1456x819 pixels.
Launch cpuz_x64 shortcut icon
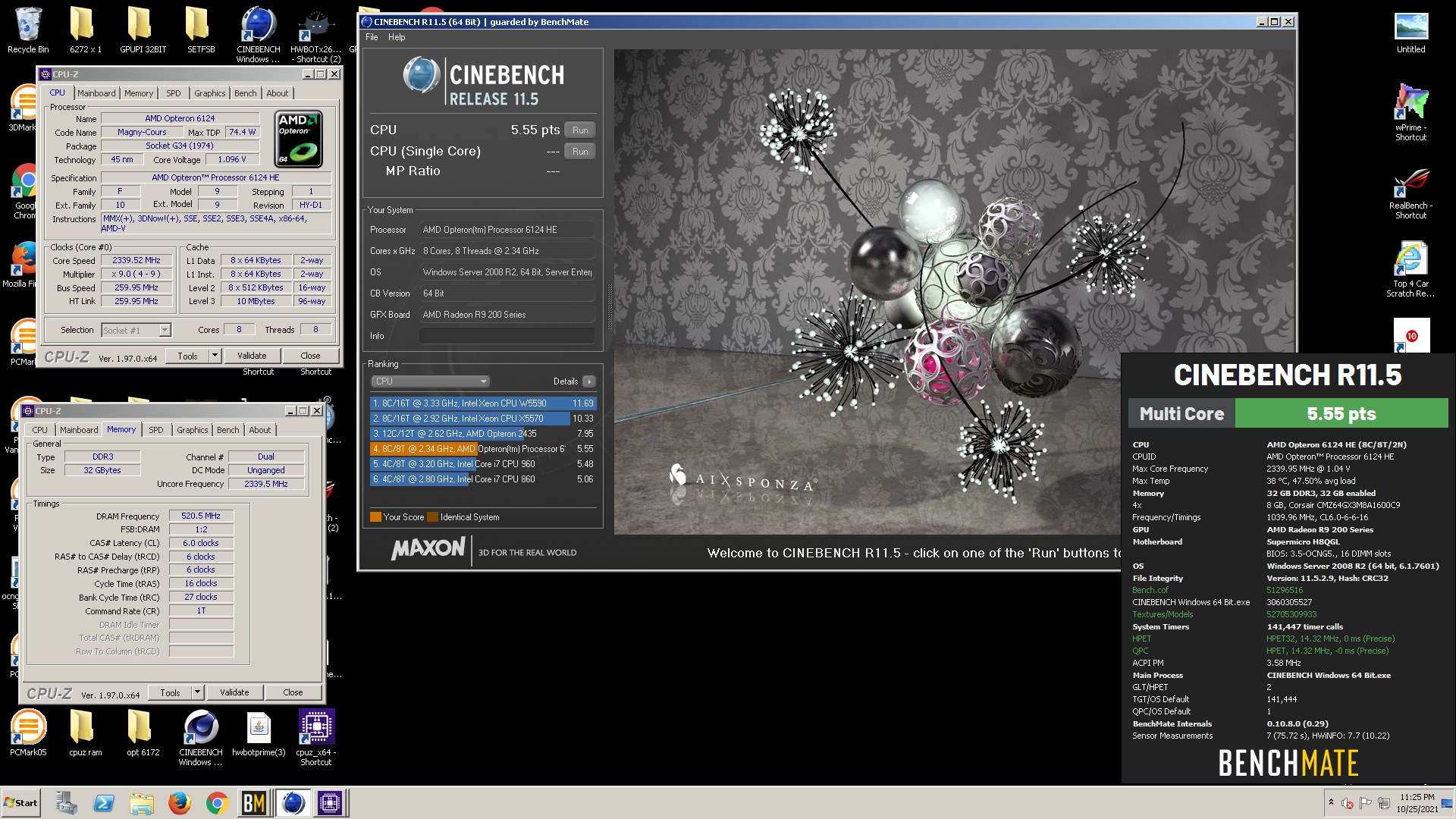pyautogui.click(x=316, y=737)
